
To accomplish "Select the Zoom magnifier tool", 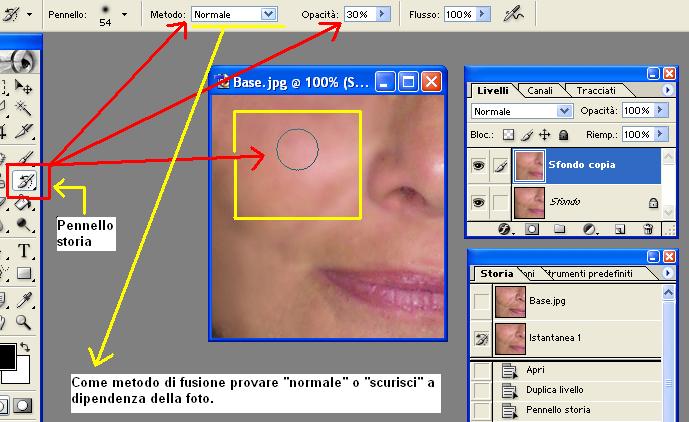I will (x=23, y=322).
